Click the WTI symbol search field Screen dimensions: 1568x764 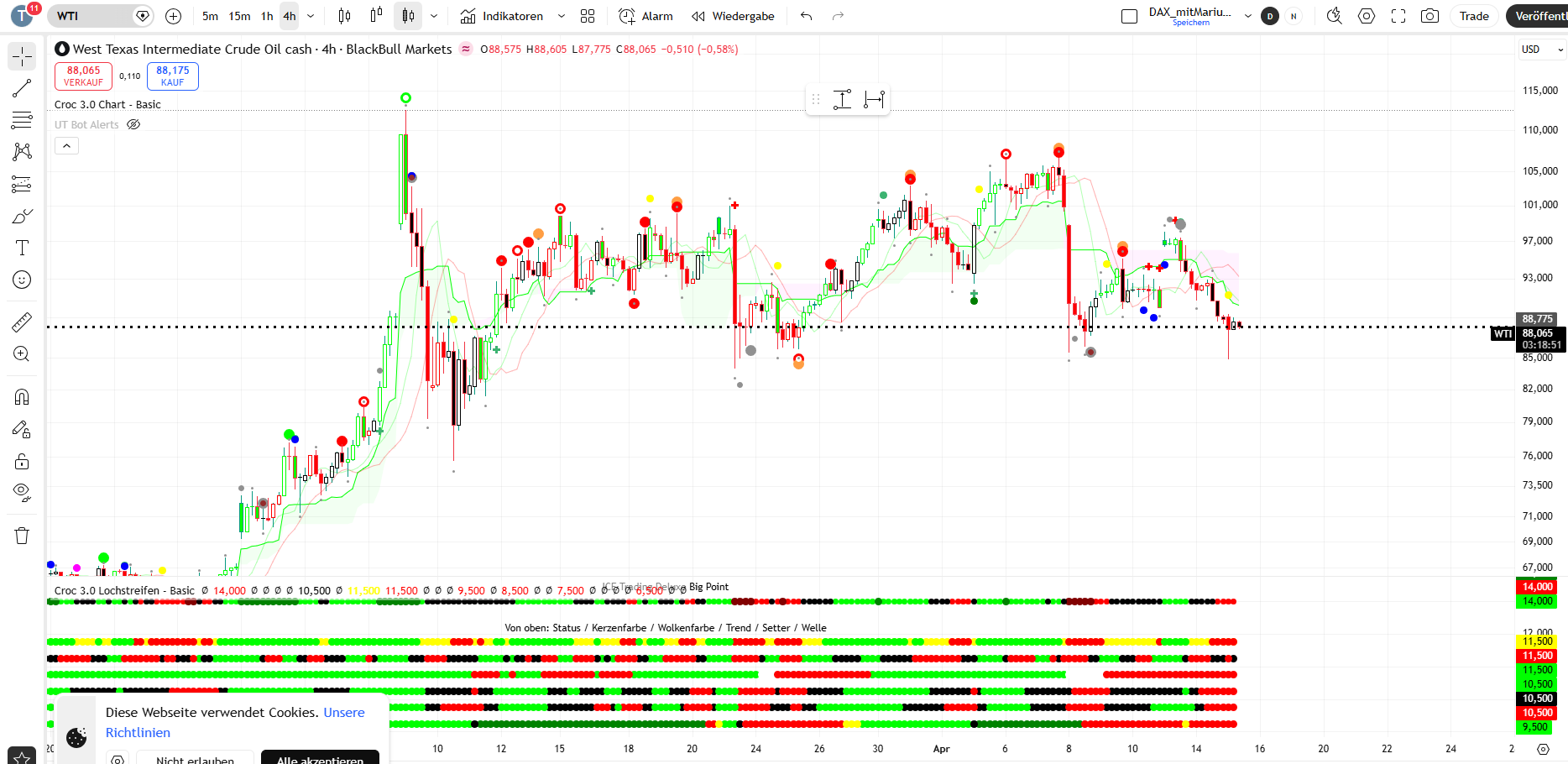point(91,16)
